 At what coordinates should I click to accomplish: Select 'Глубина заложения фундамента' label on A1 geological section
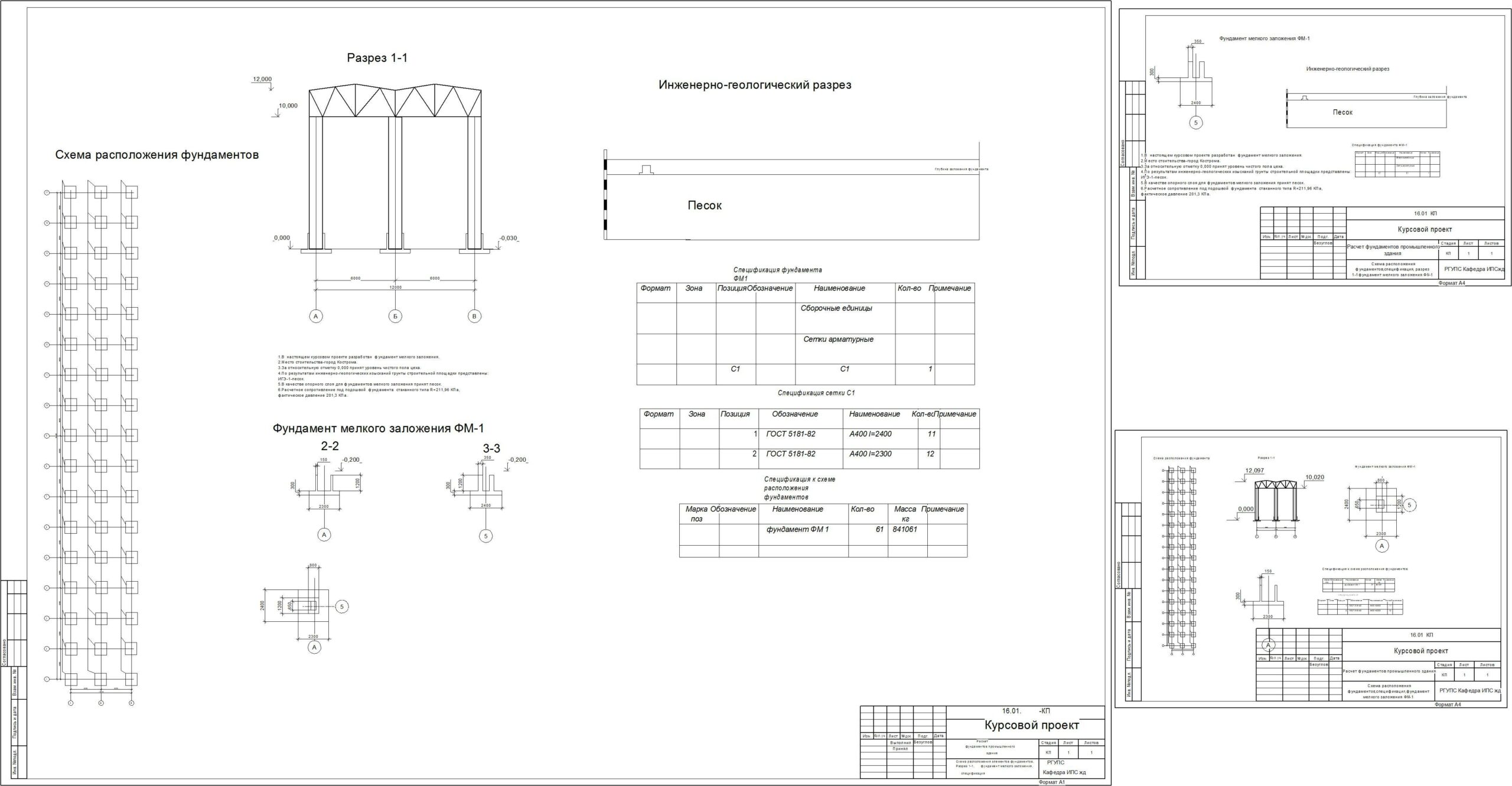tap(961, 169)
